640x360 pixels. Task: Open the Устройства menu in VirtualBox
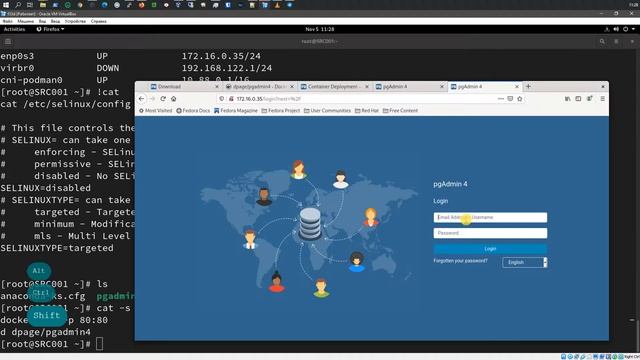pyautogui.click(x=75, y=21)
